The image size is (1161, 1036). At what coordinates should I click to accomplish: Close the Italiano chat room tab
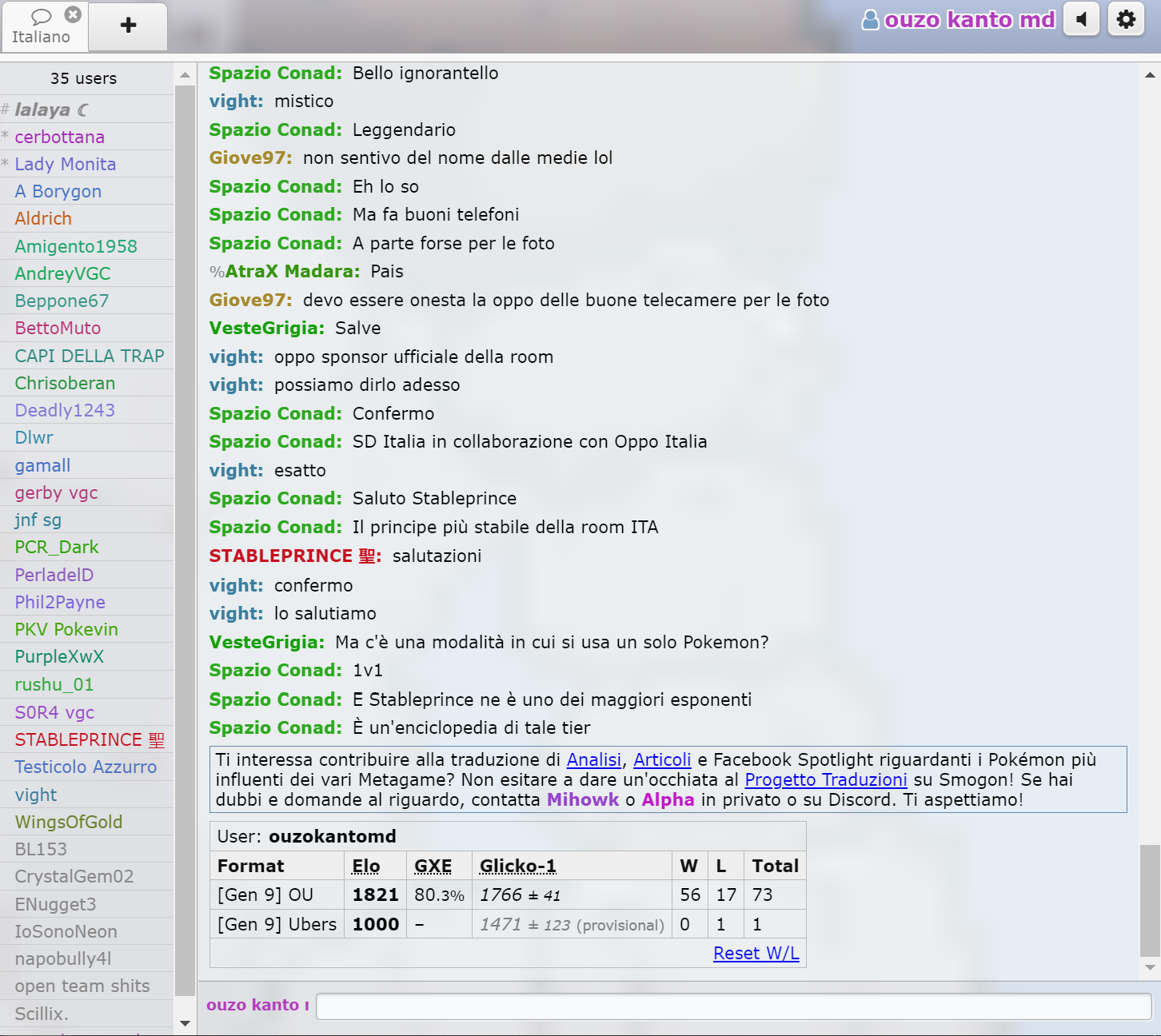point(73,14)
